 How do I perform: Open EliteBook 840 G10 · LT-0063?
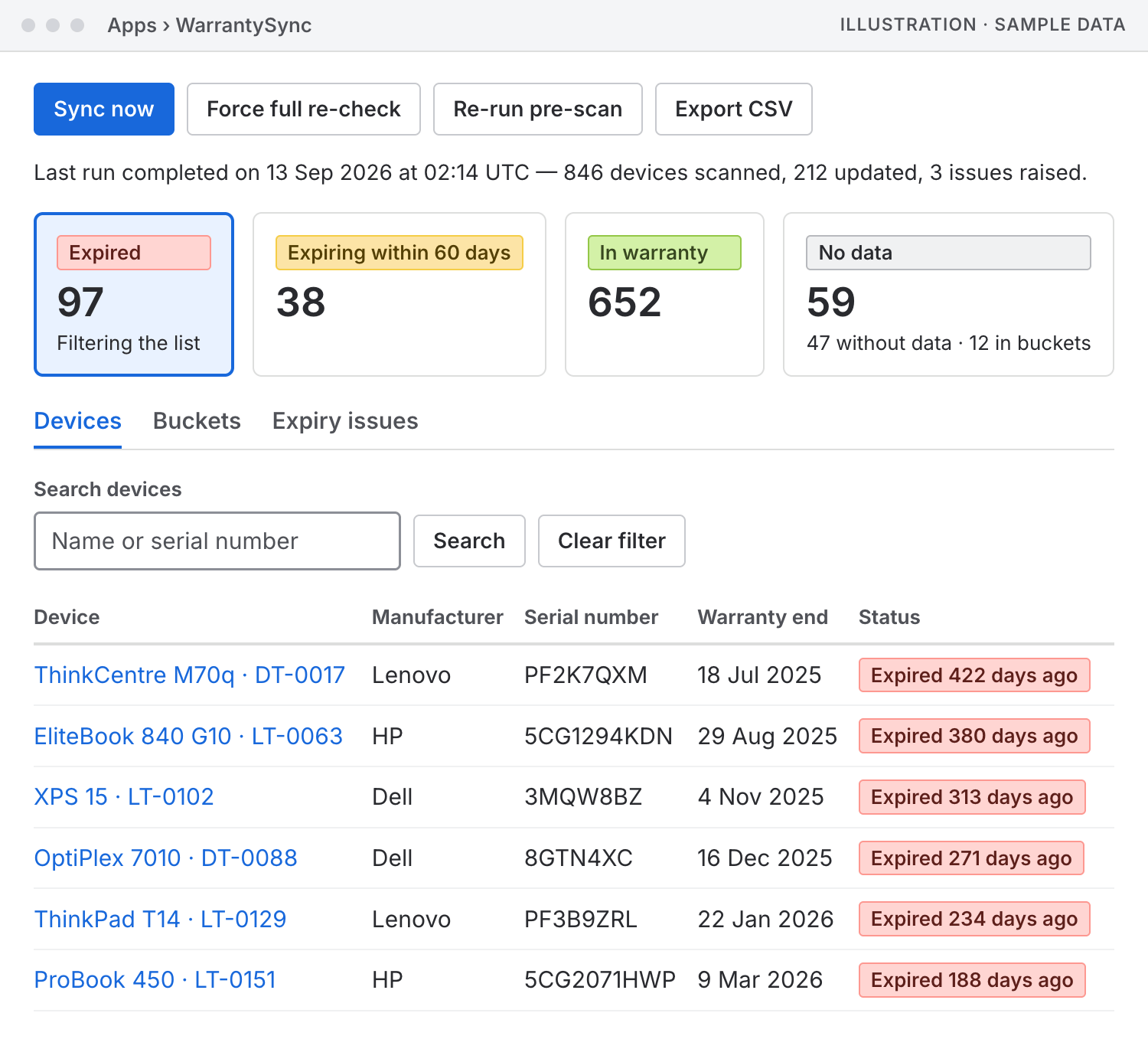pos(188,737)
